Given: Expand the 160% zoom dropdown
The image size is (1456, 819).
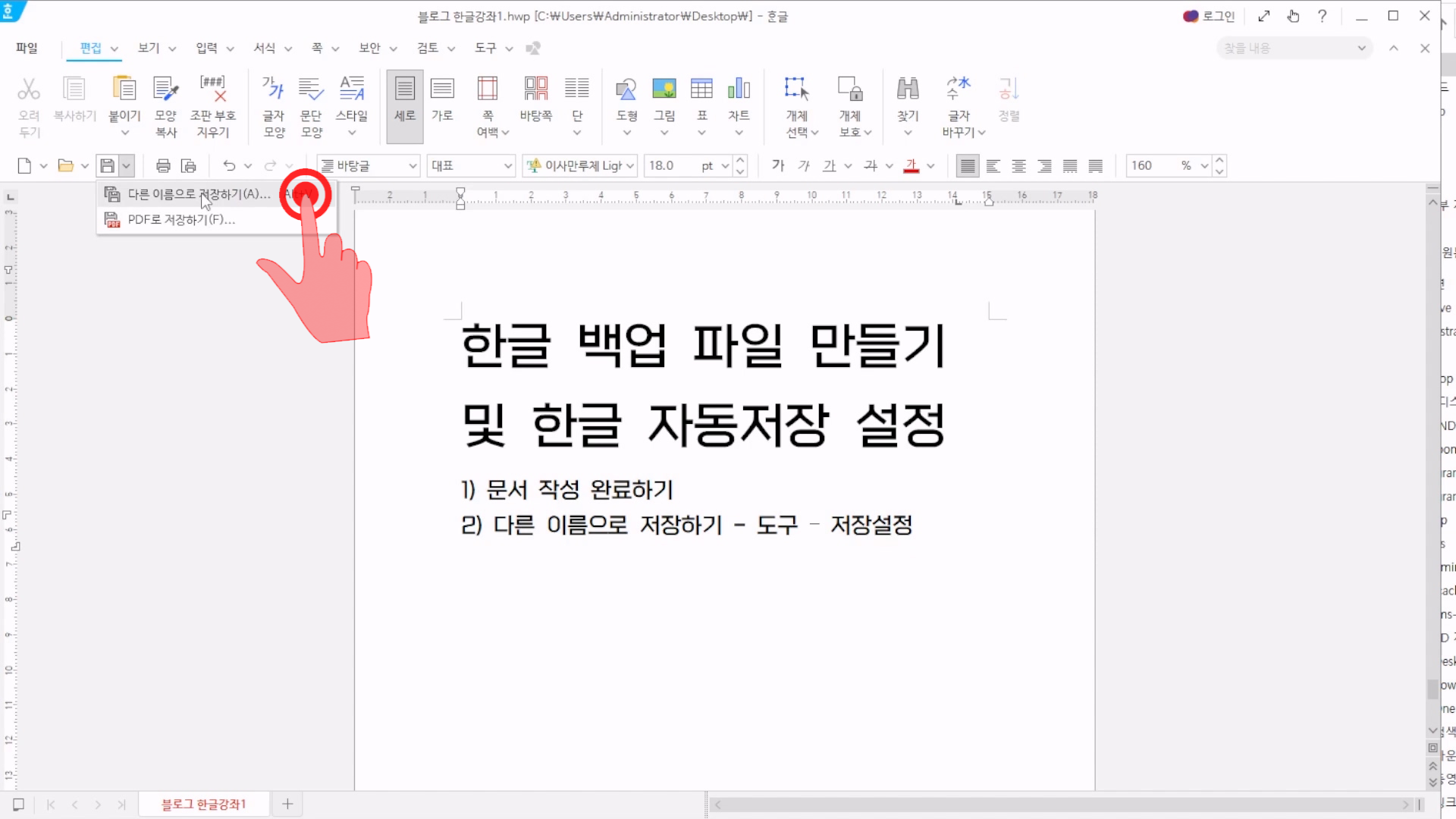Looking at the screenshot, I should (1204, 165).
